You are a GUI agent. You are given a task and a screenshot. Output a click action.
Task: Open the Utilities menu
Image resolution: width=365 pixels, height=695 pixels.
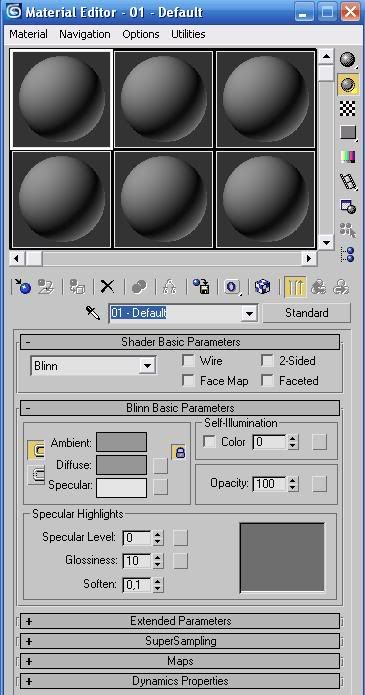pos(188,34)
